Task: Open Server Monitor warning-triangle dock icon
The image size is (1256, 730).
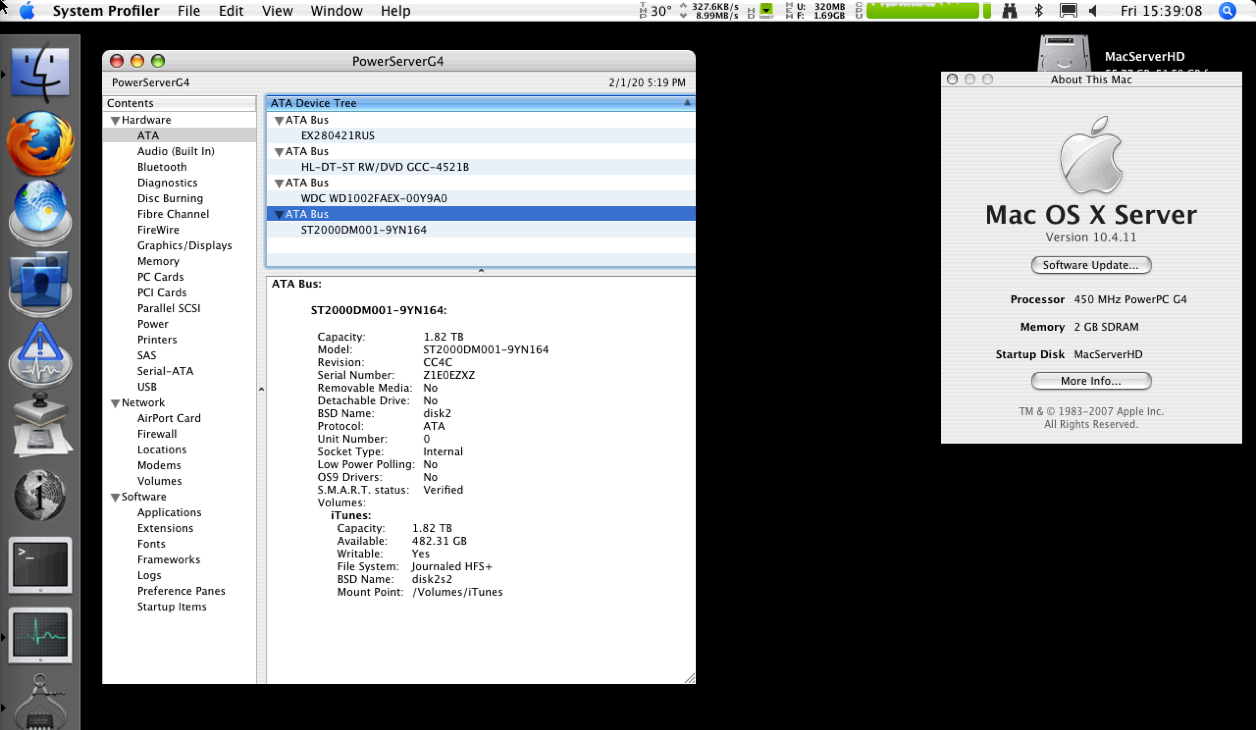Action: click(40, 354)
